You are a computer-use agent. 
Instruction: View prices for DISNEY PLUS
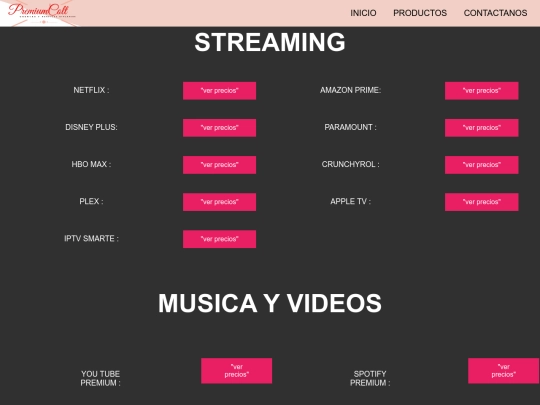(x=219, y=128)
